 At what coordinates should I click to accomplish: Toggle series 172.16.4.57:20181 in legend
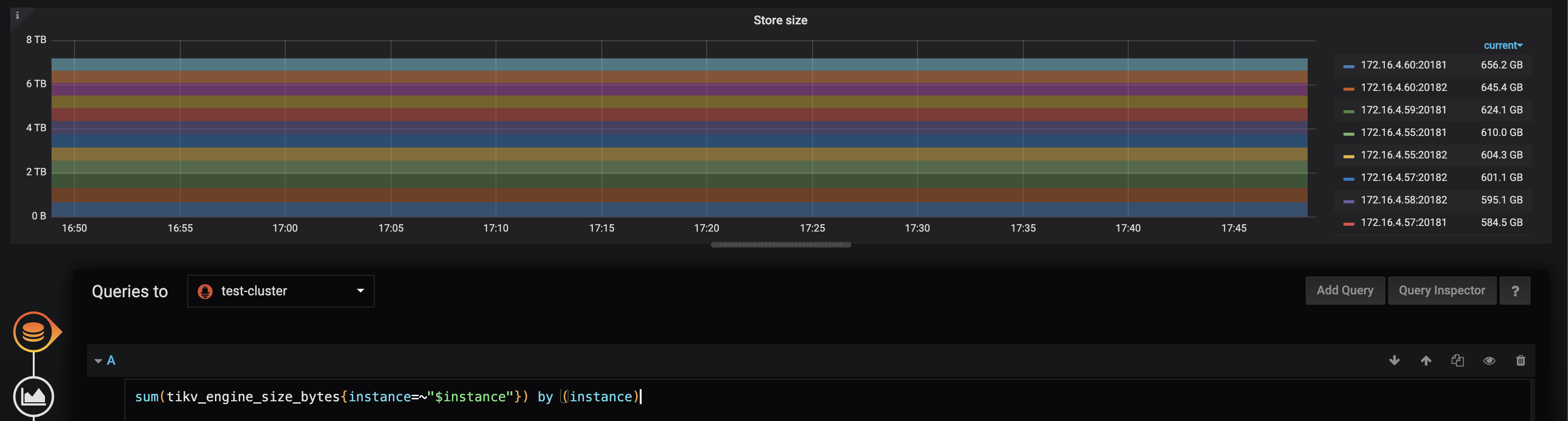tap(1403, 222)
